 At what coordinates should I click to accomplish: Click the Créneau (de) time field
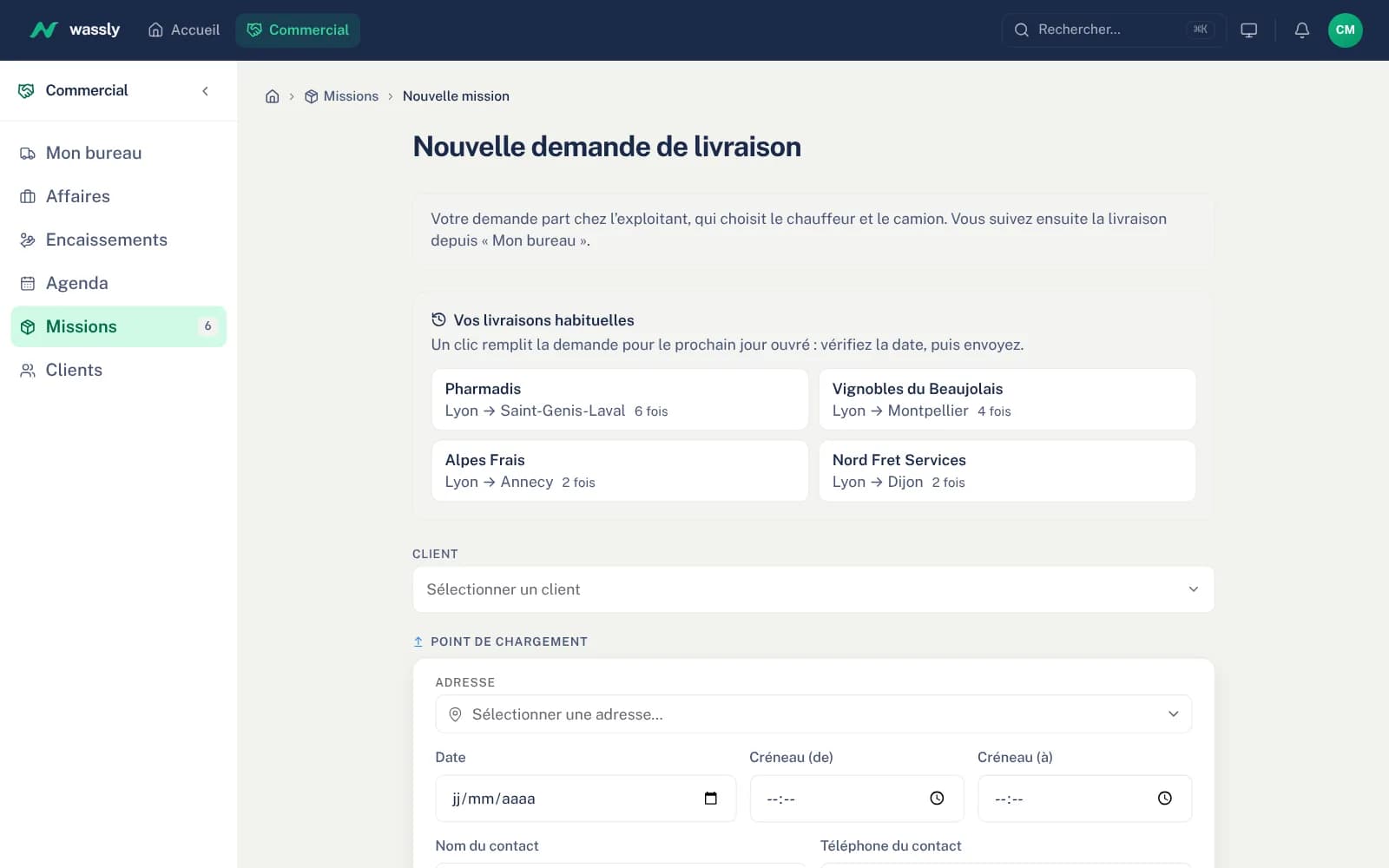point(857,799)
